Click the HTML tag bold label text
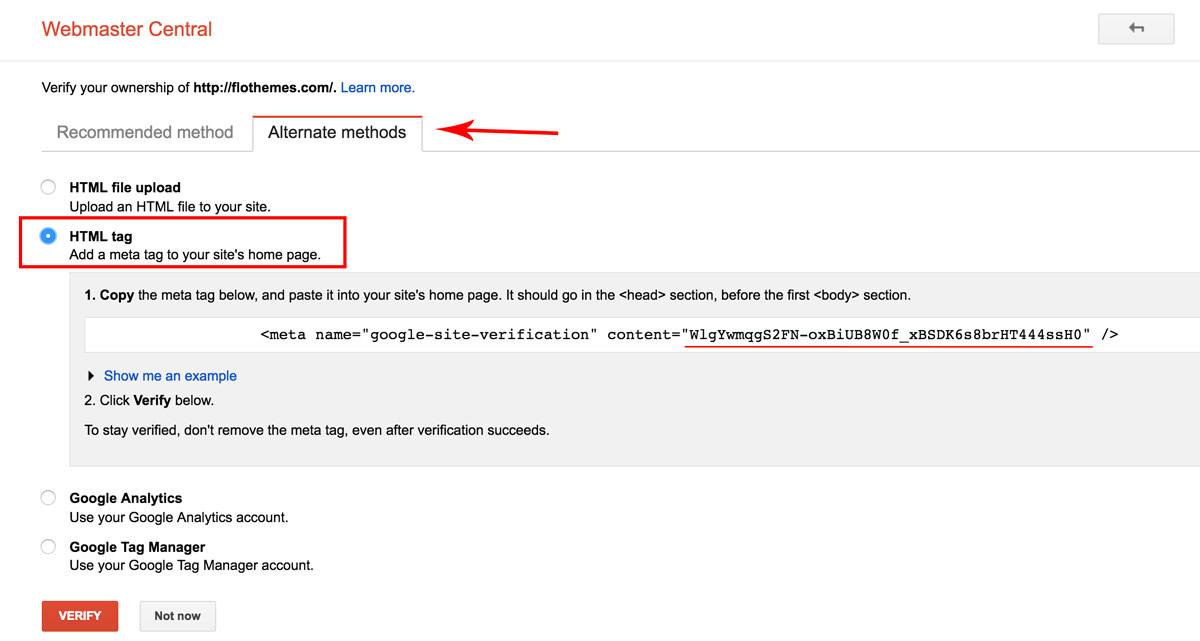The width and height of the screenshot is (1200, 641). point(100,236)
